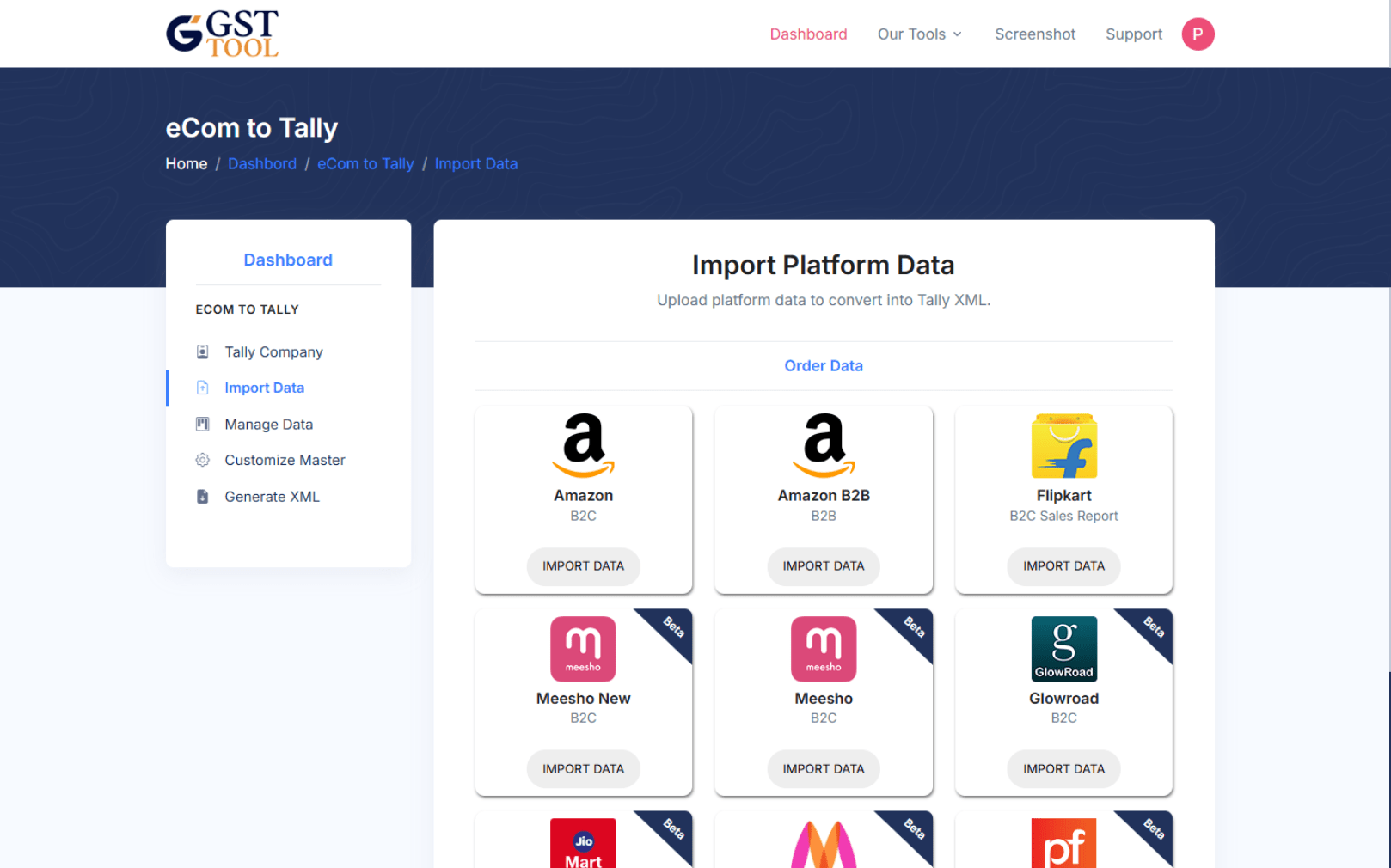Click the Our Tools chevron arrow
This screenshot has height=868, width=1391.
957,34
